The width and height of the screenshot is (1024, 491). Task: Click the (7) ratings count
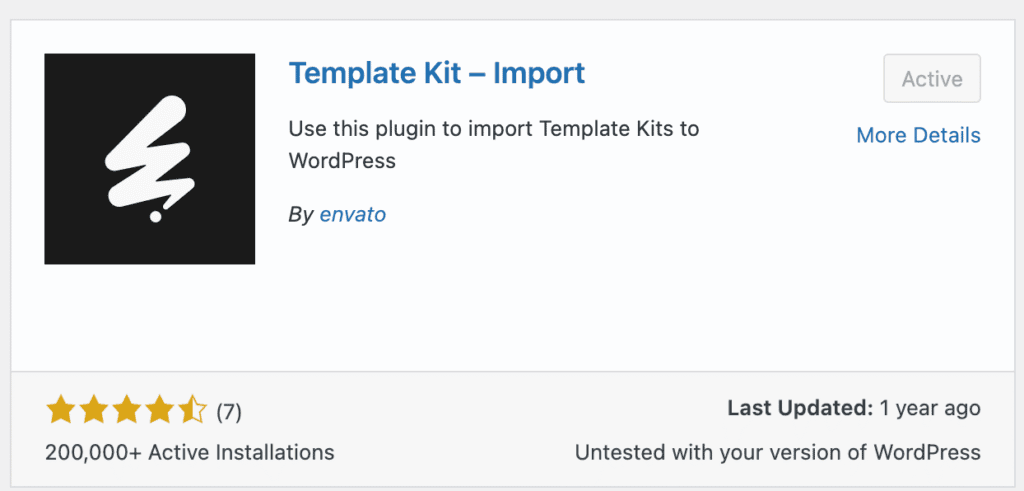[229, 412]
